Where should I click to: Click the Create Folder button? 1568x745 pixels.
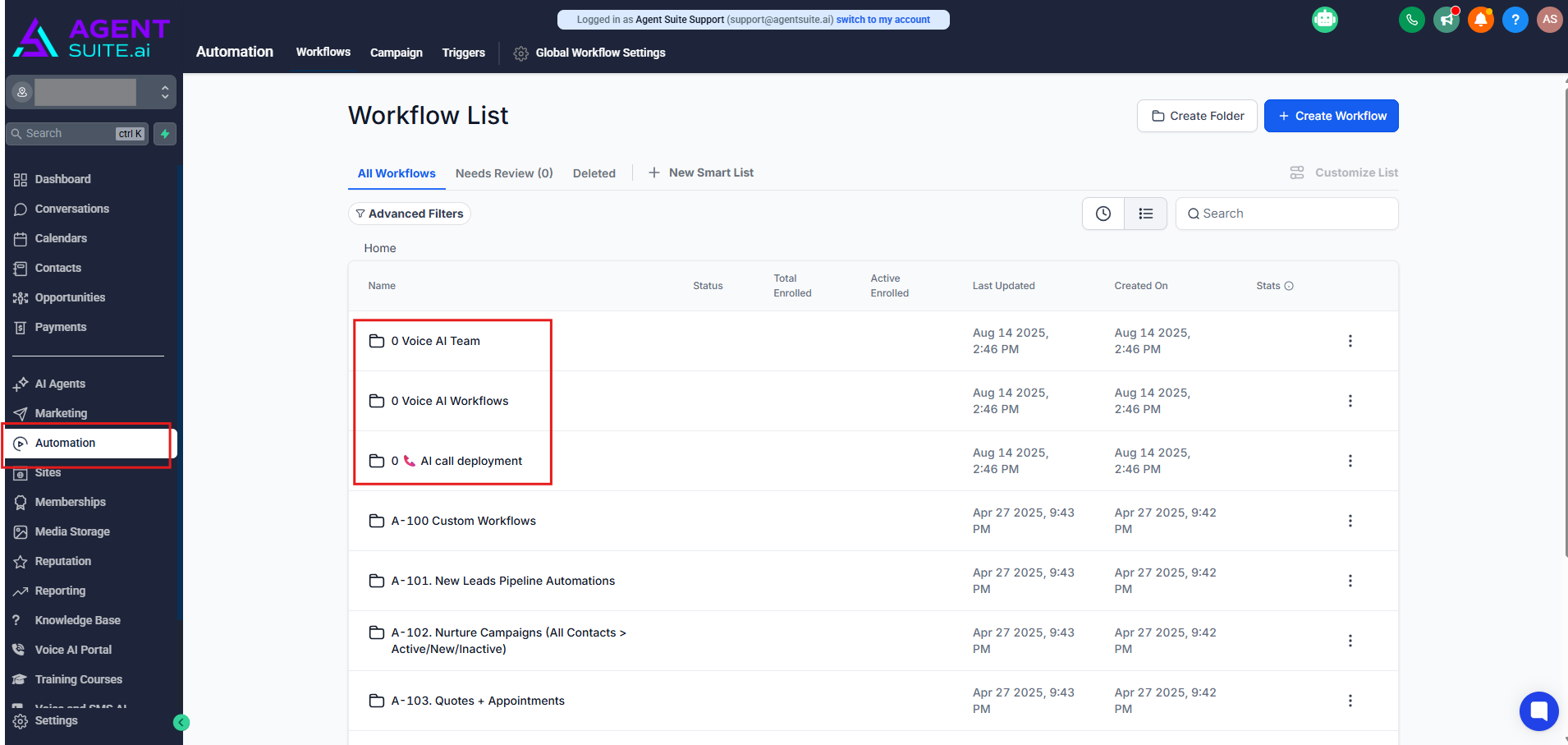coord(1197,116)
